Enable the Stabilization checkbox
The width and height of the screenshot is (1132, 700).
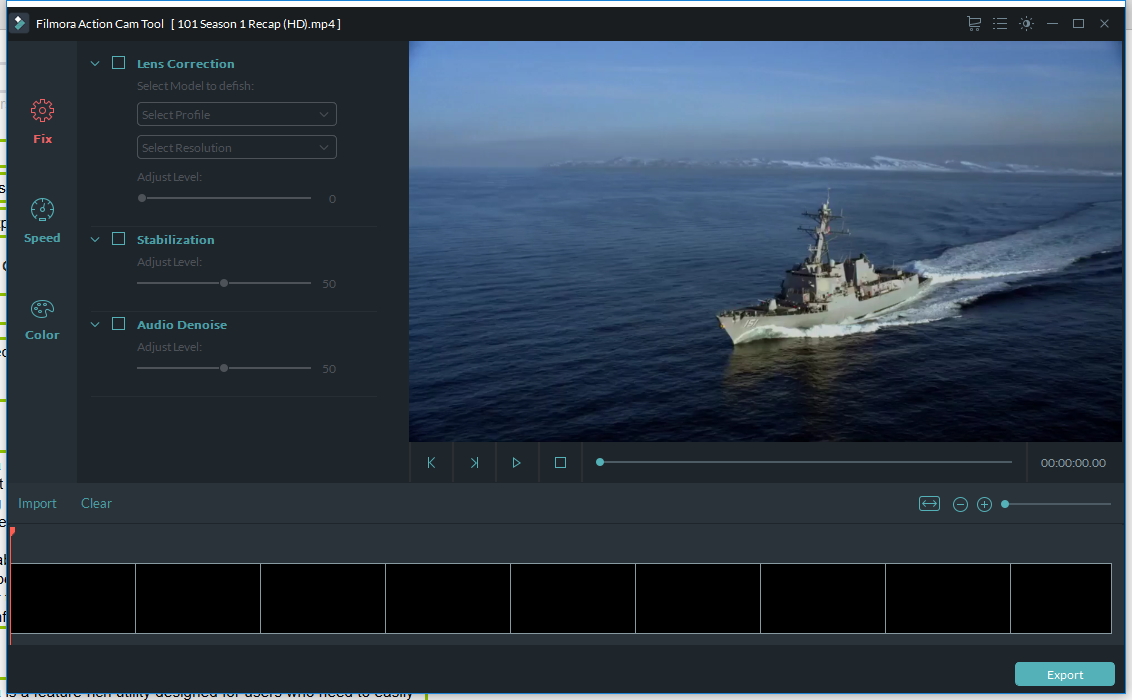[x=118, y=238]
